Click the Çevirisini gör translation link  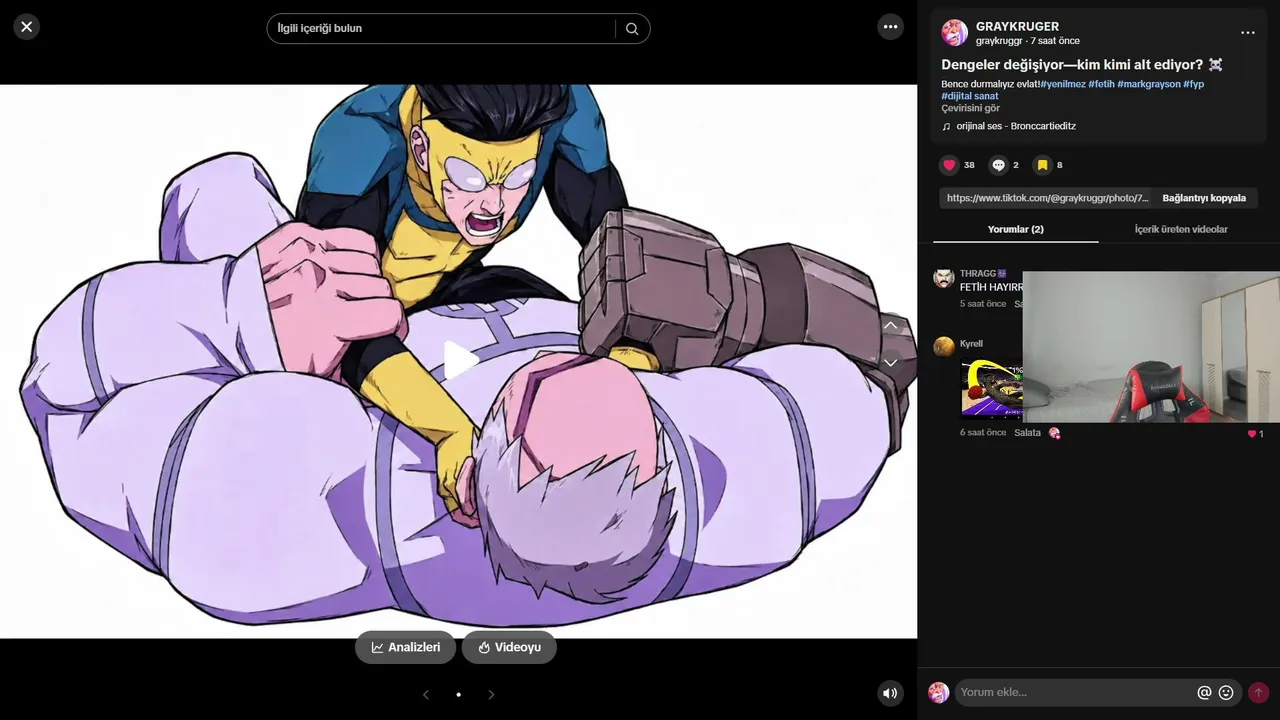coord(970,108)
